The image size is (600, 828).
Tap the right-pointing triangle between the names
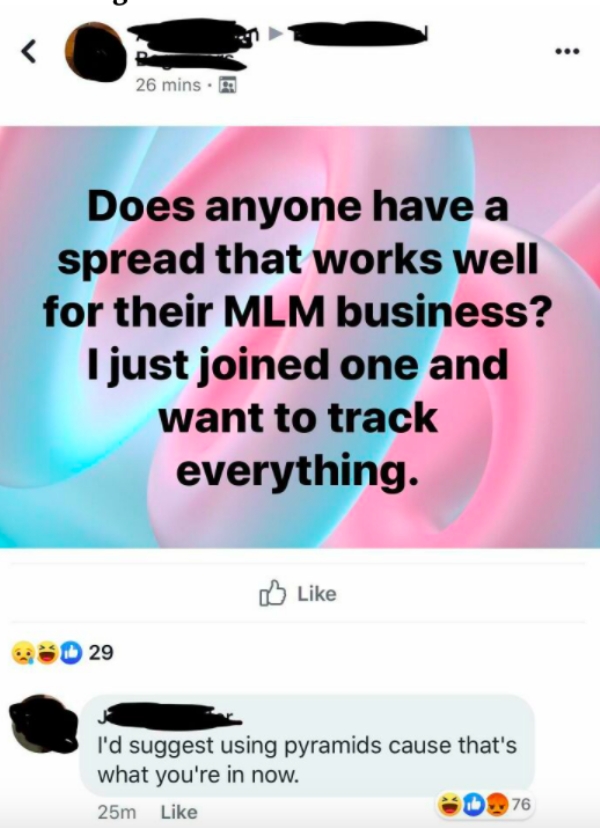click(x=276, y=34)
